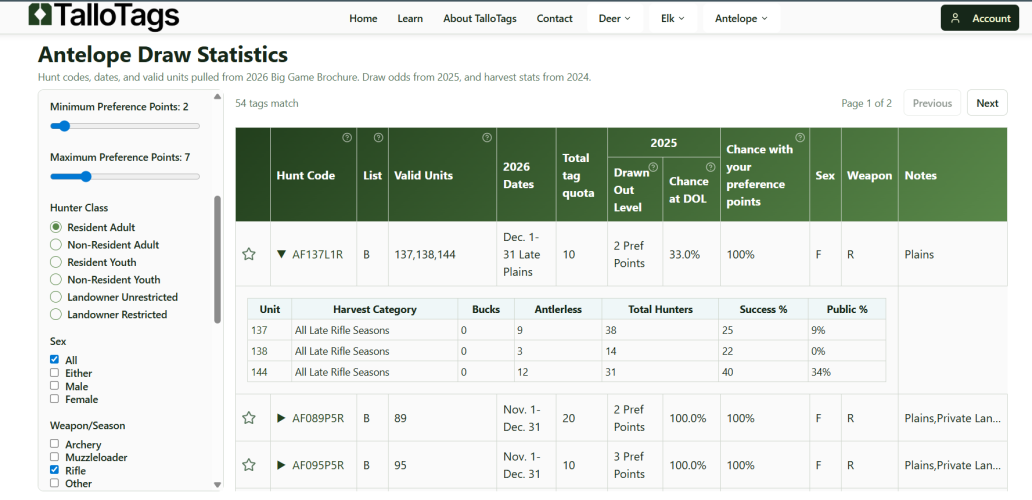Click star icon for AF095P5R
The height and width of the screenshot is (500, 1032).
point(249,465)
